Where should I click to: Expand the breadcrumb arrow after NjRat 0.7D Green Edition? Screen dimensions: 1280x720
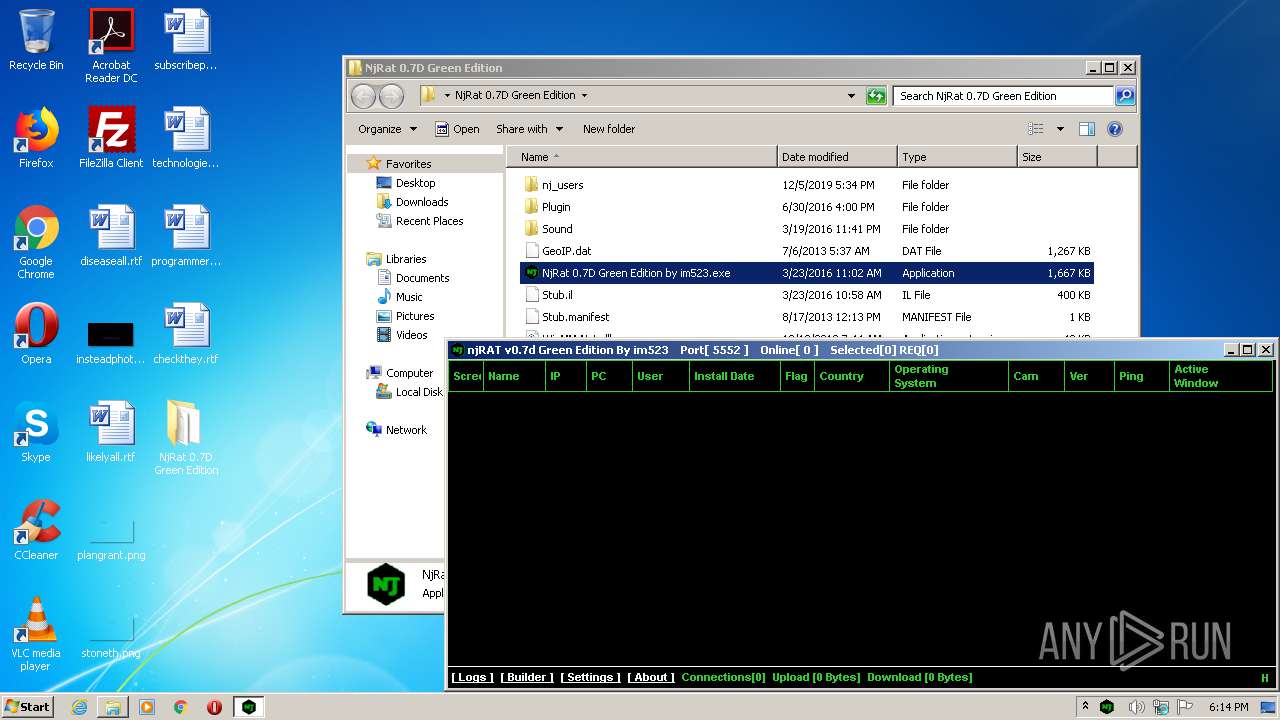coord(584,96)
